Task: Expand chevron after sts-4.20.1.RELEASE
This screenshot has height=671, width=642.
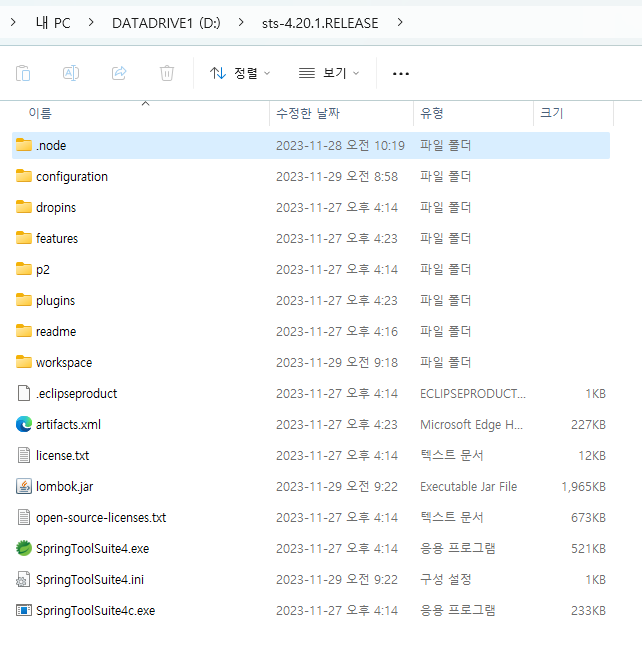Action: click(x=400, y=22)
